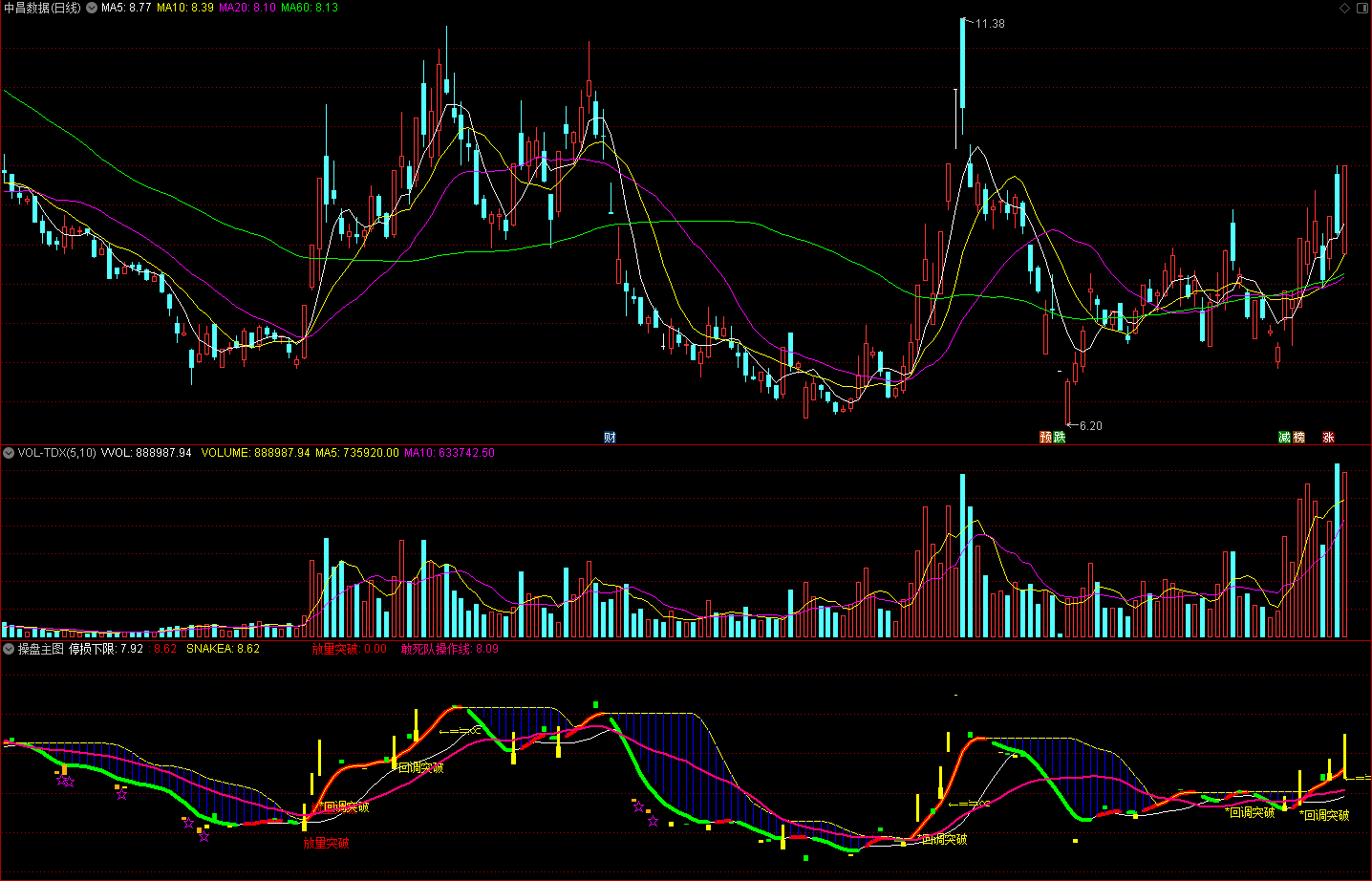Select the MA5: 8.77 label
The height and width of the screenshot is (881, 1372).
[126, 8]
